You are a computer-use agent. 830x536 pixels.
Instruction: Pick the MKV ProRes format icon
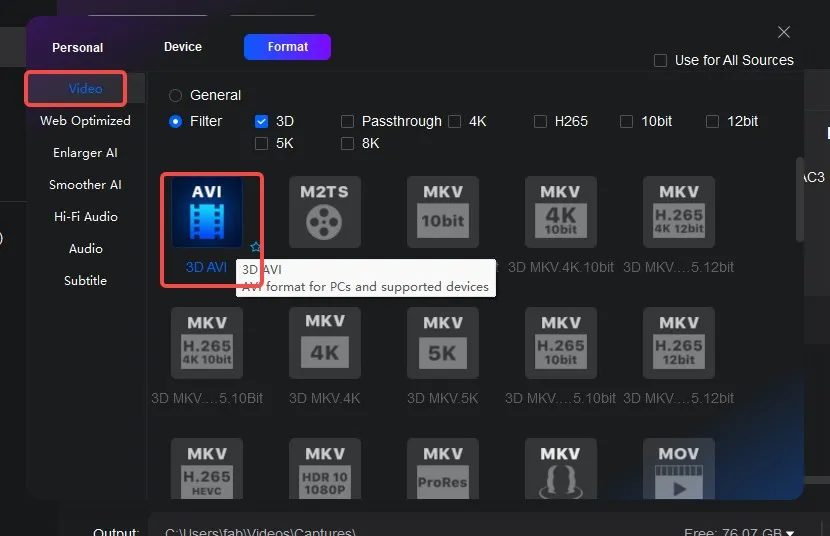pyautogui.click(x=443, y=470)
